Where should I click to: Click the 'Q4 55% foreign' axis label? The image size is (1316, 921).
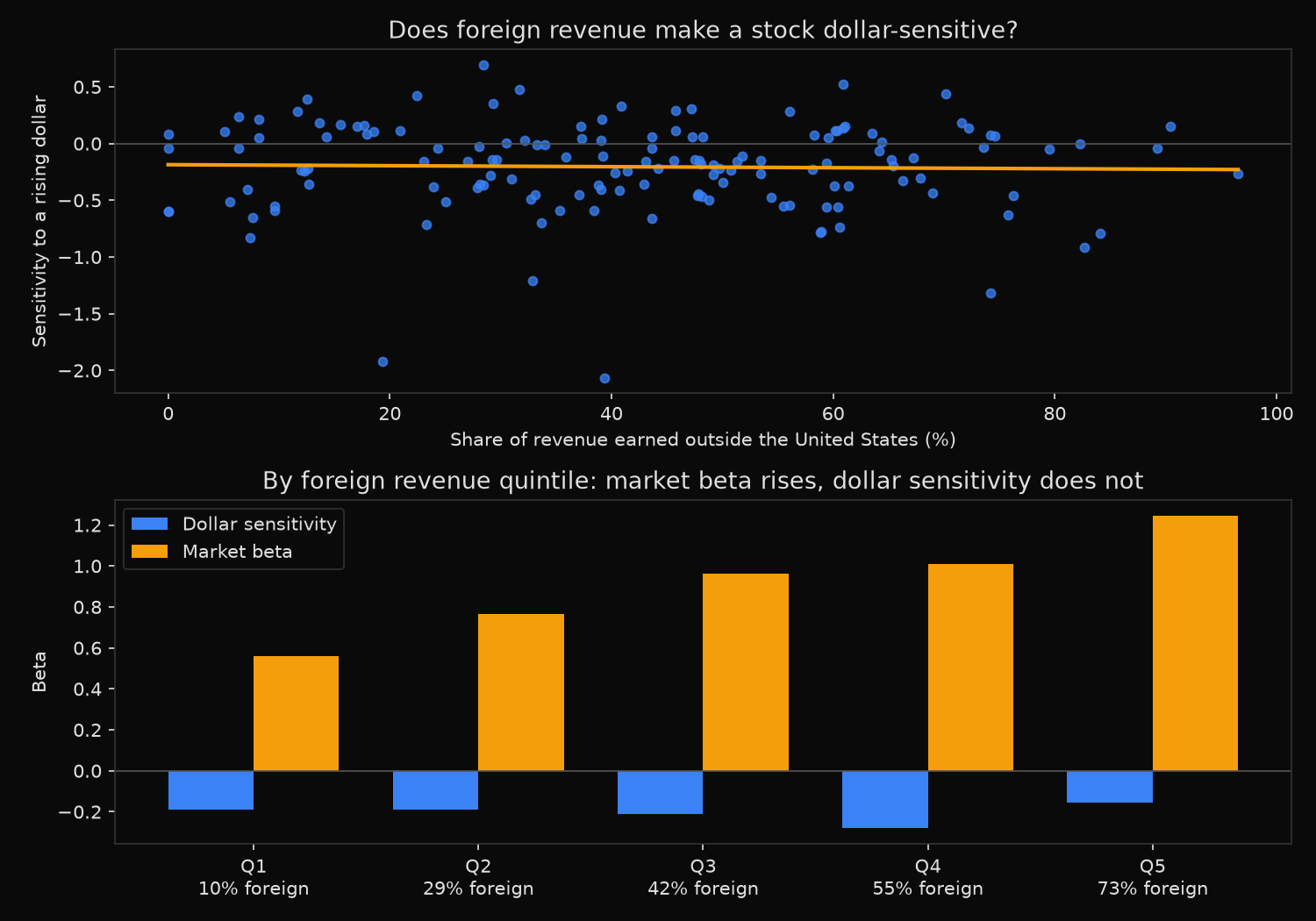(x=928, y=877)
